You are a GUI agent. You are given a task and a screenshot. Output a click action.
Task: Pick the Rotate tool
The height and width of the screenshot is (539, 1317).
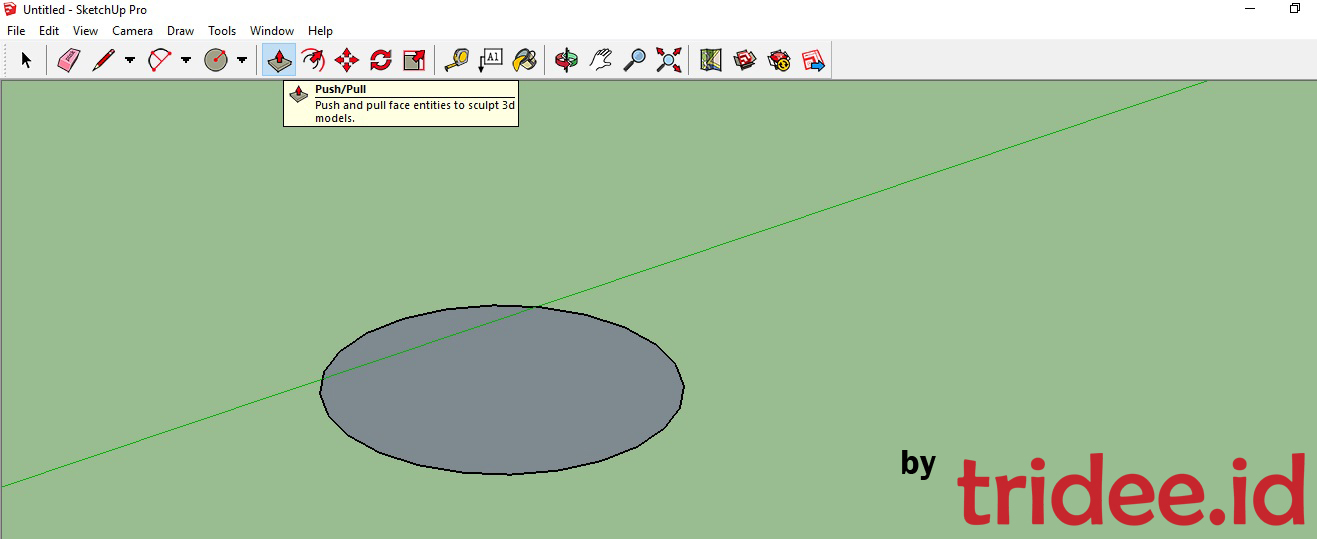click(x=380, y=60)
